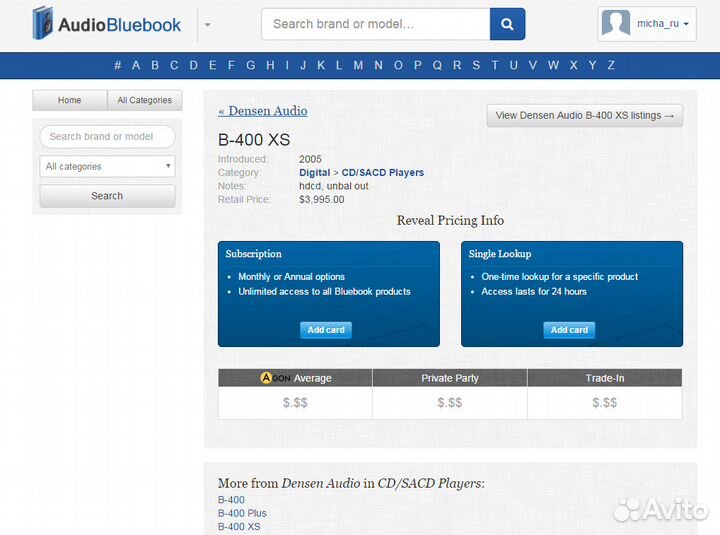Select letter J in alphabet bar

coord(303,65)
